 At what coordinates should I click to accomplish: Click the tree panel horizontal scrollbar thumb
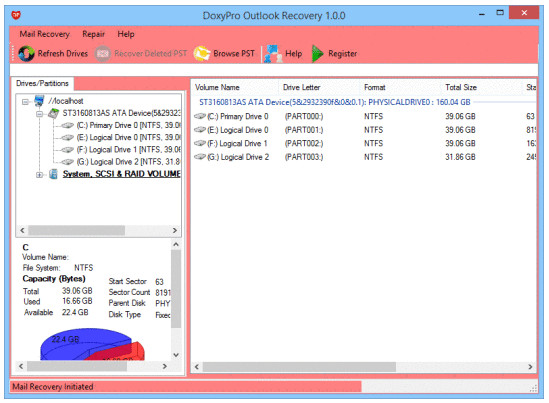coord(77,230)
